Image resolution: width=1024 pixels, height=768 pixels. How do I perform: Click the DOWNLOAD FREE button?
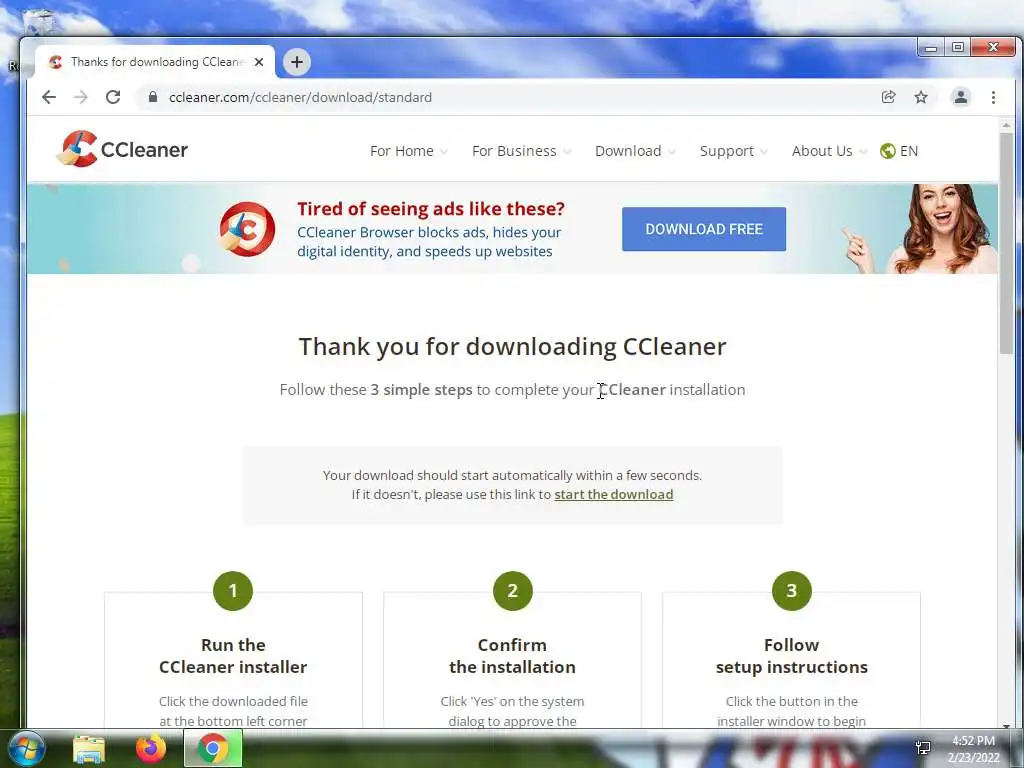[704, 229]
